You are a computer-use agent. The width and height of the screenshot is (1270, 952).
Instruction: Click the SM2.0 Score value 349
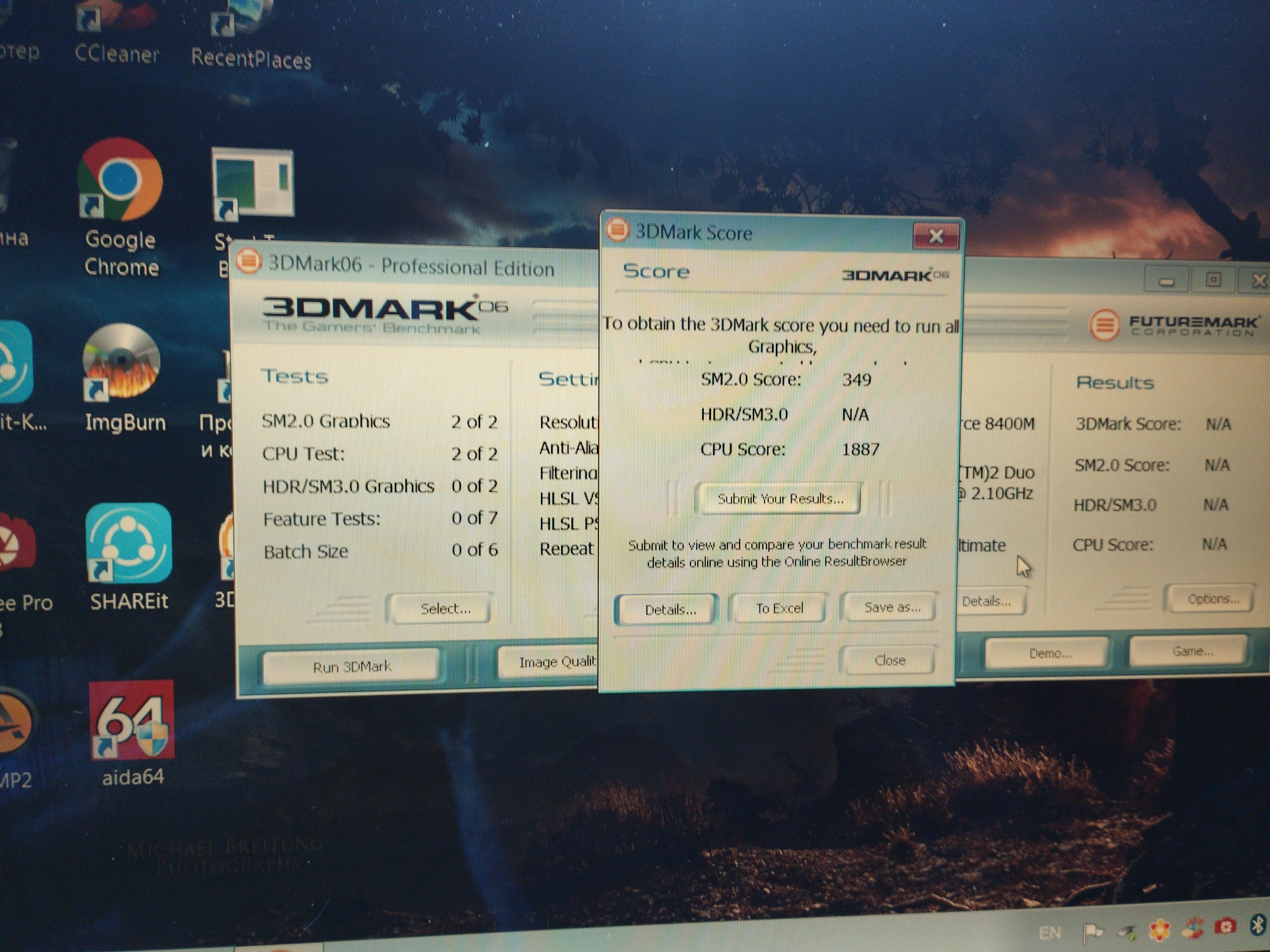pyautogui.click(x=856, y=379)
